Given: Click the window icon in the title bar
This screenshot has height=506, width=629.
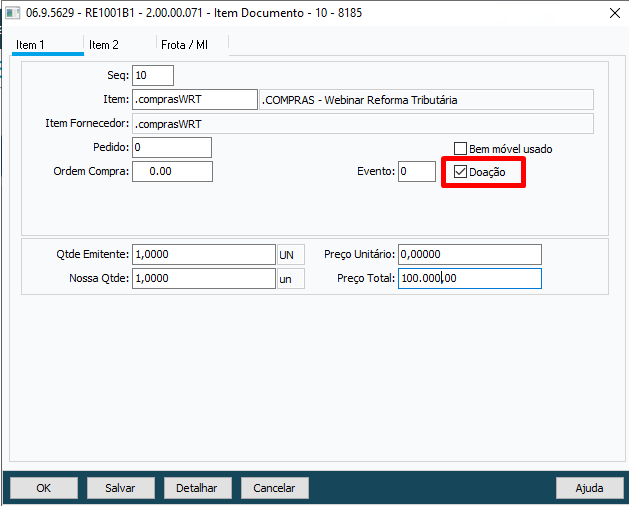Looking at the screenshot, I should [12, 13].
